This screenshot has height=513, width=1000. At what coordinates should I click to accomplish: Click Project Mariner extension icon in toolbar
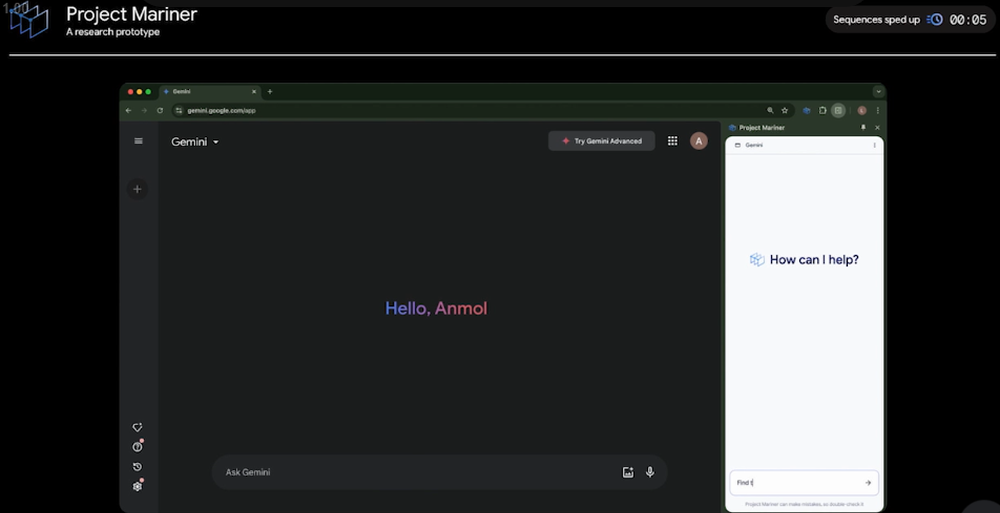(x=807, y=110)
